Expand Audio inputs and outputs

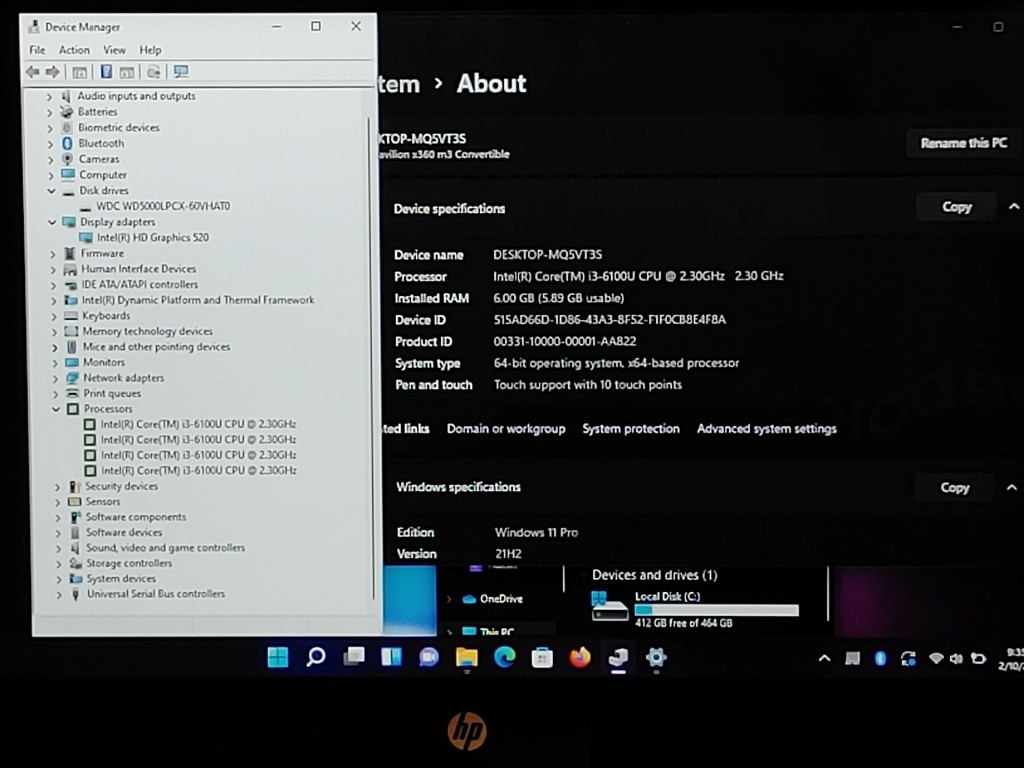[50, 96]
